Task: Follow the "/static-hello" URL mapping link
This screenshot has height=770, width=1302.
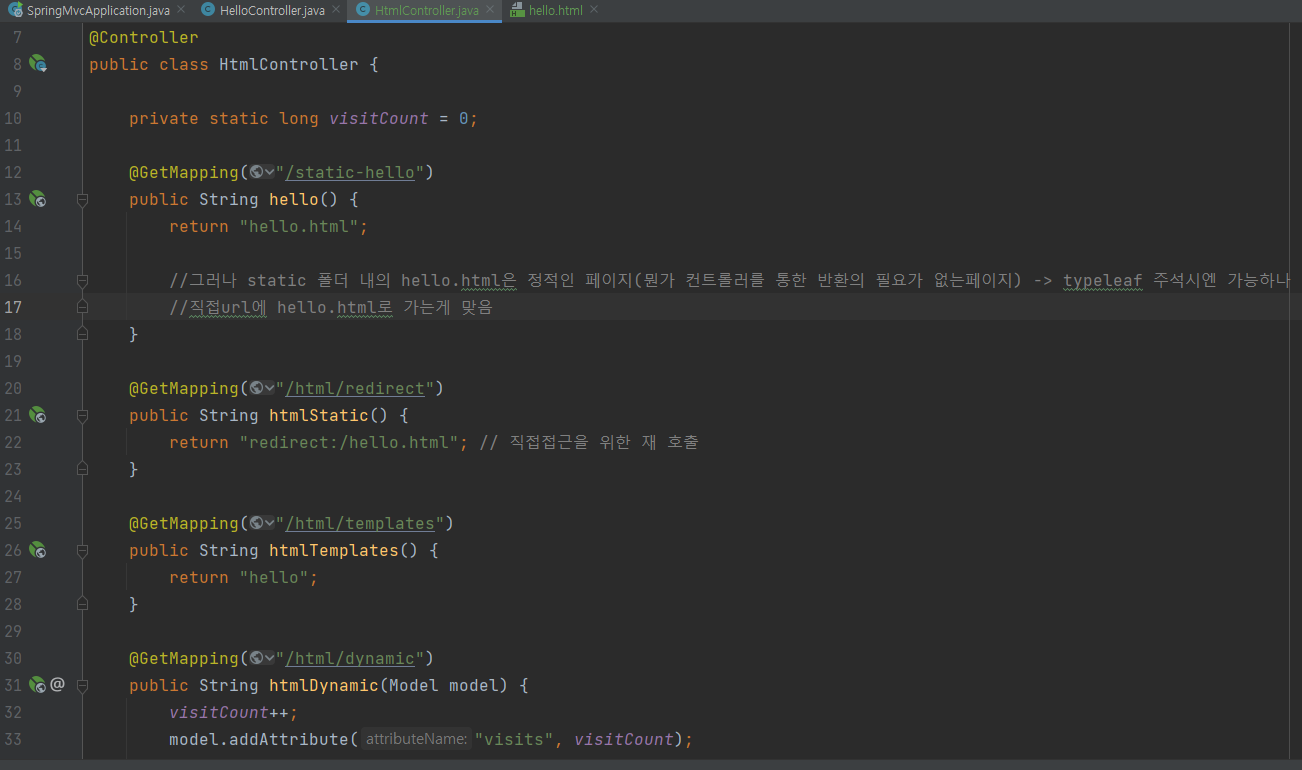Action: 350,172
